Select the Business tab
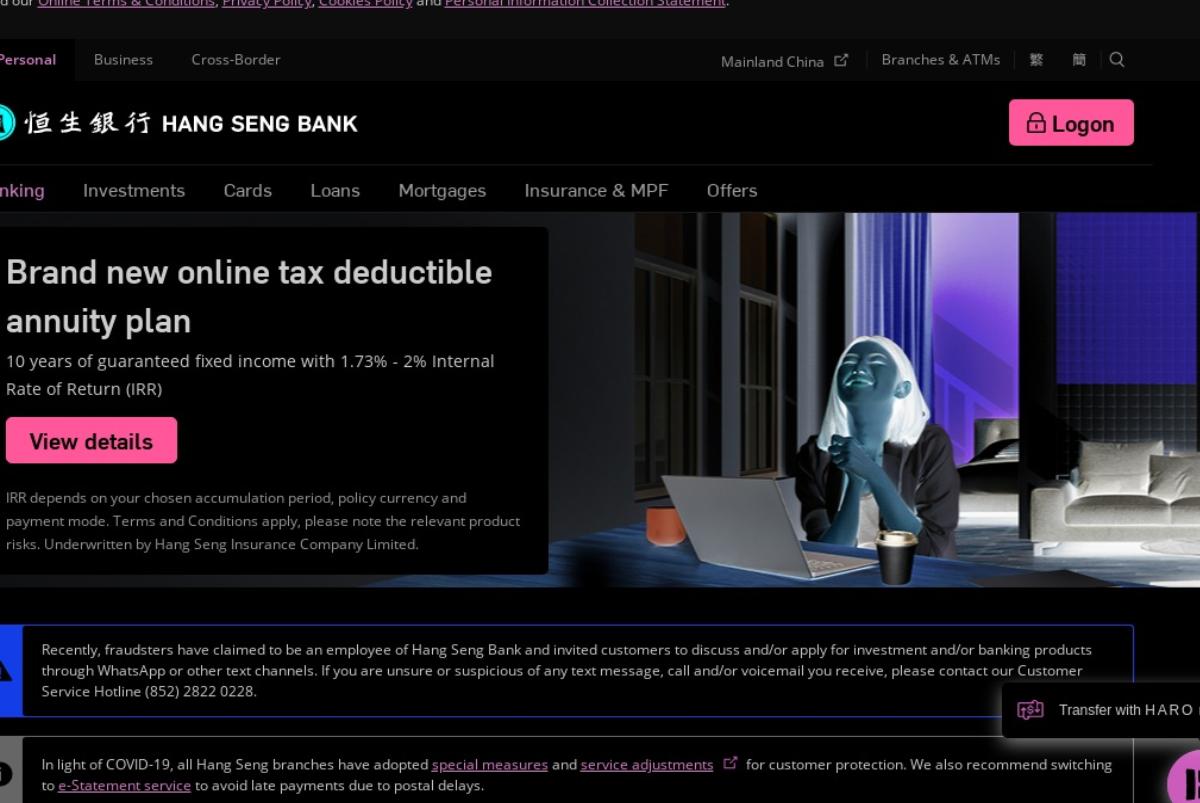 [x=123, y=60]
